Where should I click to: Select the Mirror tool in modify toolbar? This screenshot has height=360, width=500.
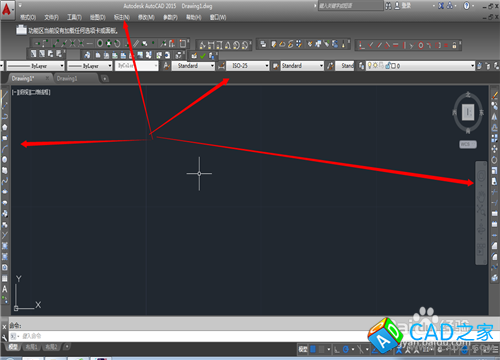494,117
